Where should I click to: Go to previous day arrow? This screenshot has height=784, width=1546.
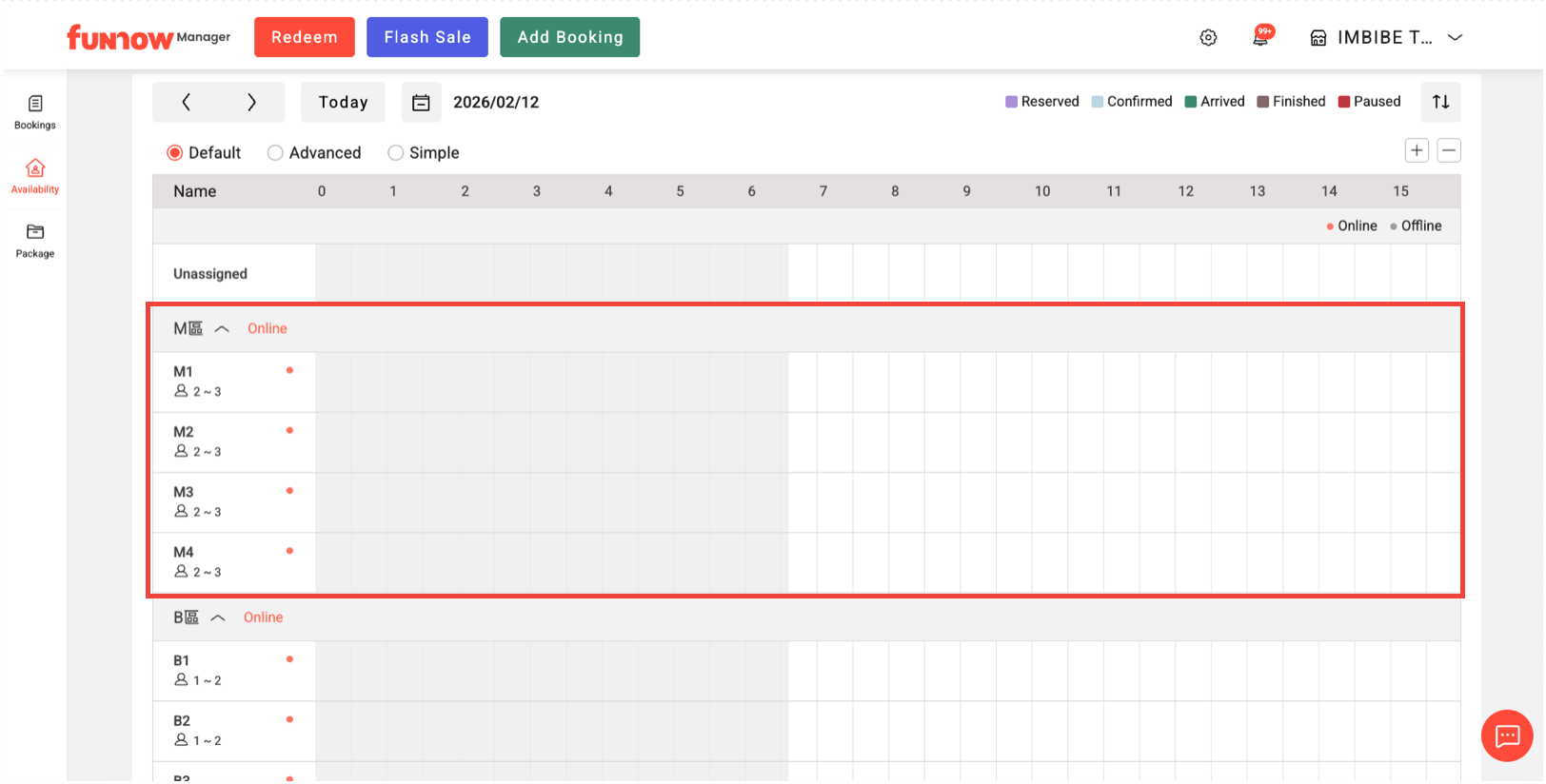[x=187, y=103]
